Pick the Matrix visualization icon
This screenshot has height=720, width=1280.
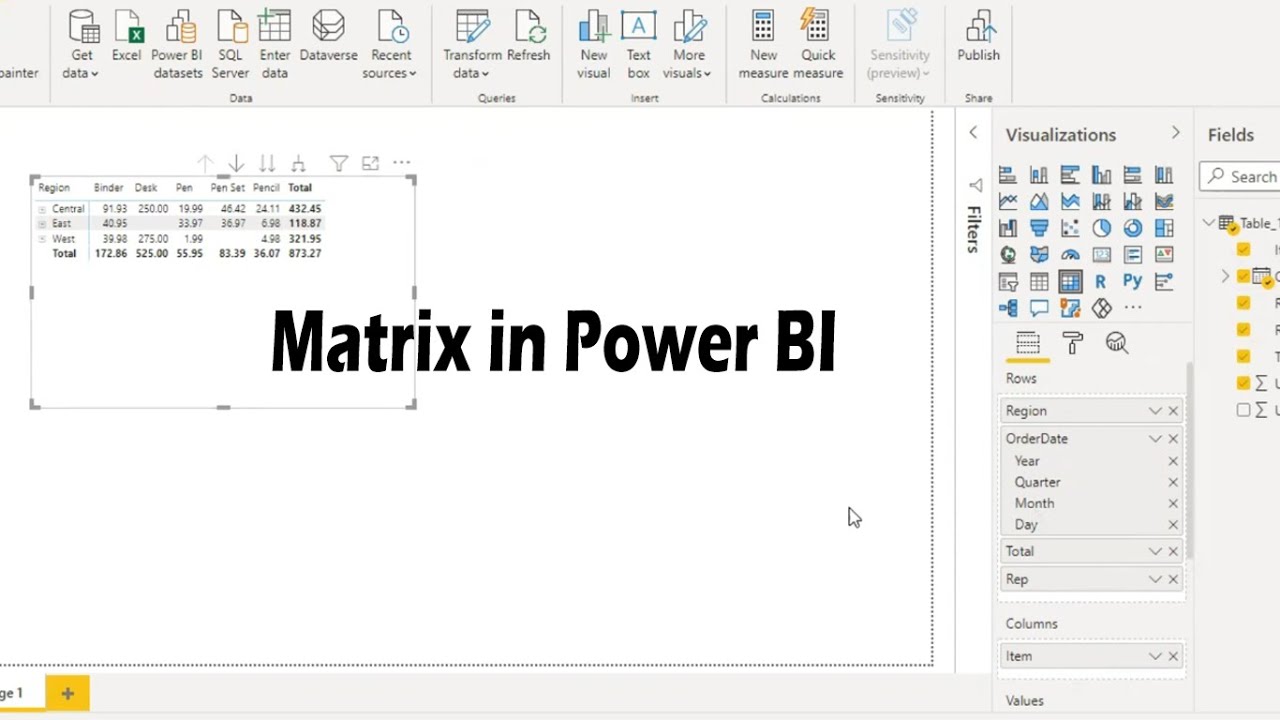coord(1070,282)
